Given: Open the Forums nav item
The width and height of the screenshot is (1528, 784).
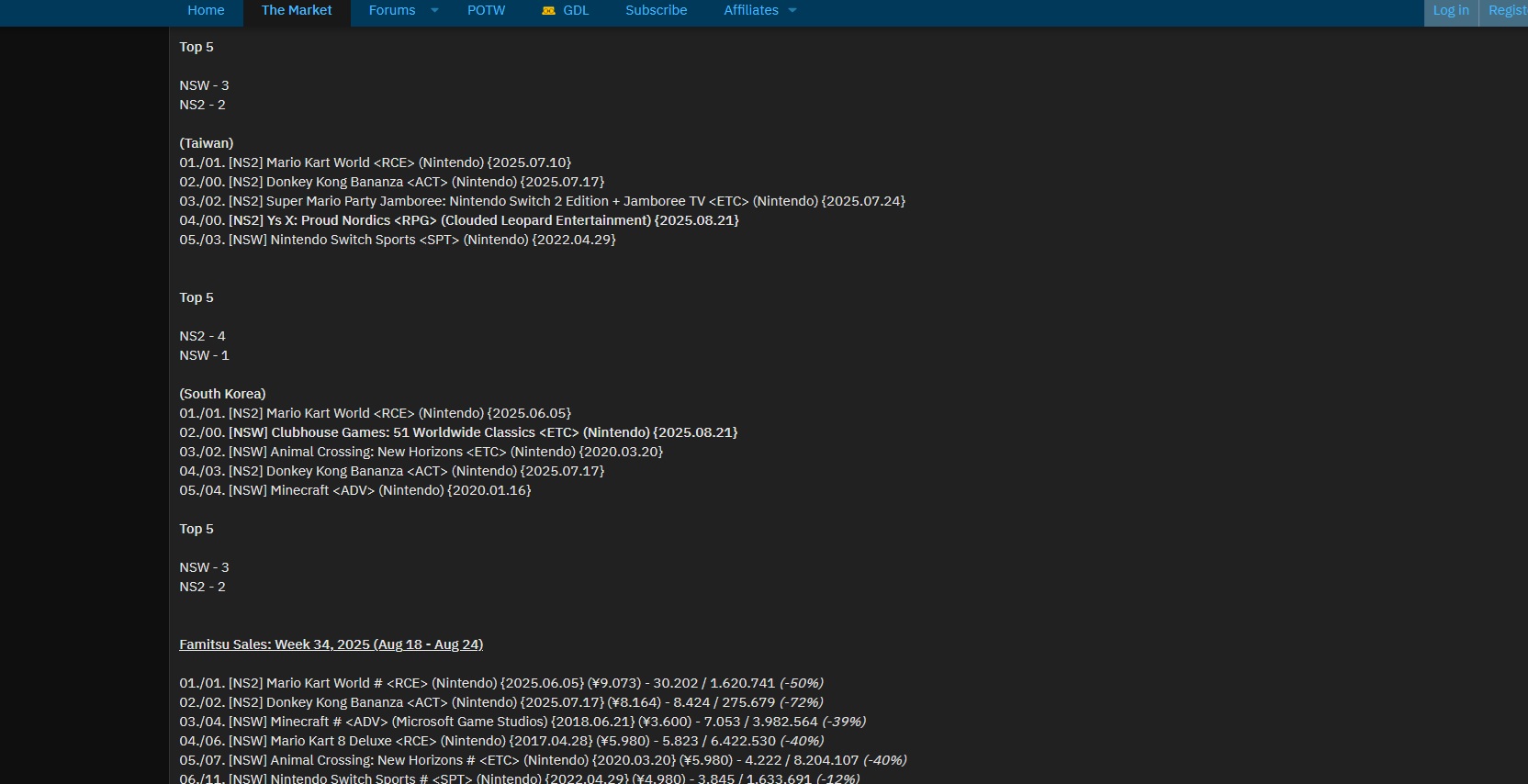Looking at the screenshot, I should [x=392, y=10].
